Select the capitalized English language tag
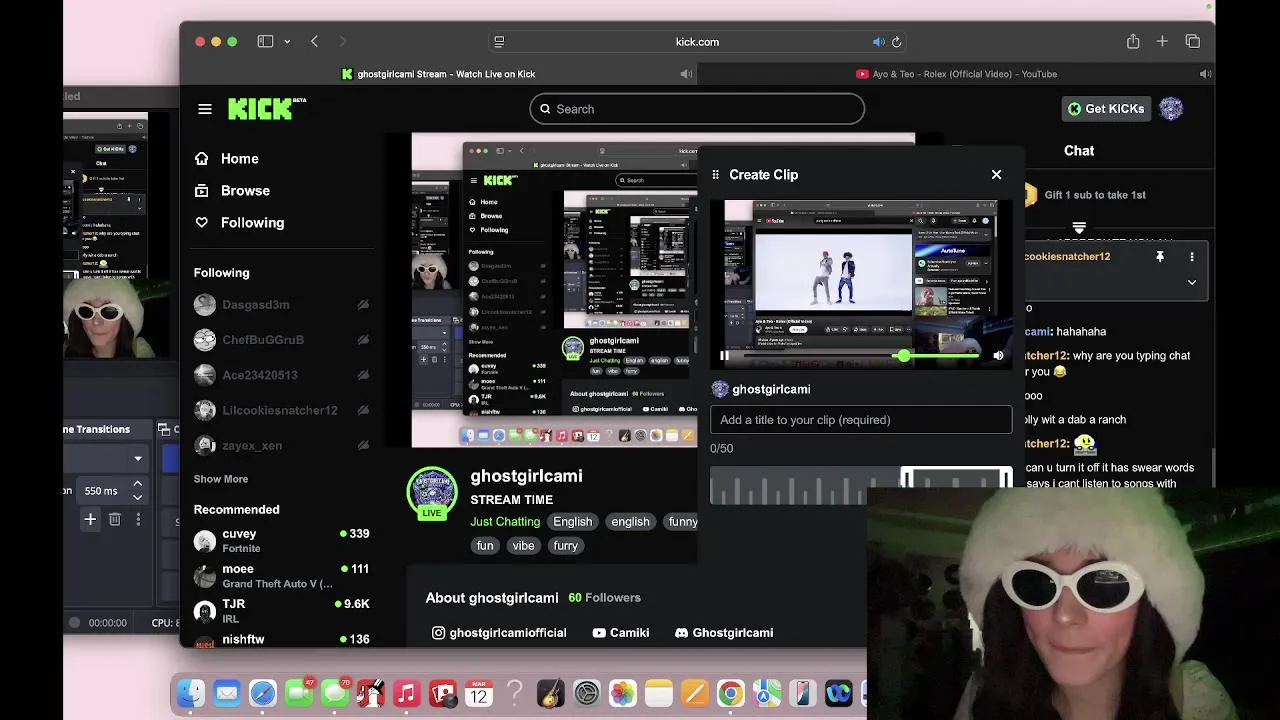Screen dimensions: 1280x720 point(573,521)
